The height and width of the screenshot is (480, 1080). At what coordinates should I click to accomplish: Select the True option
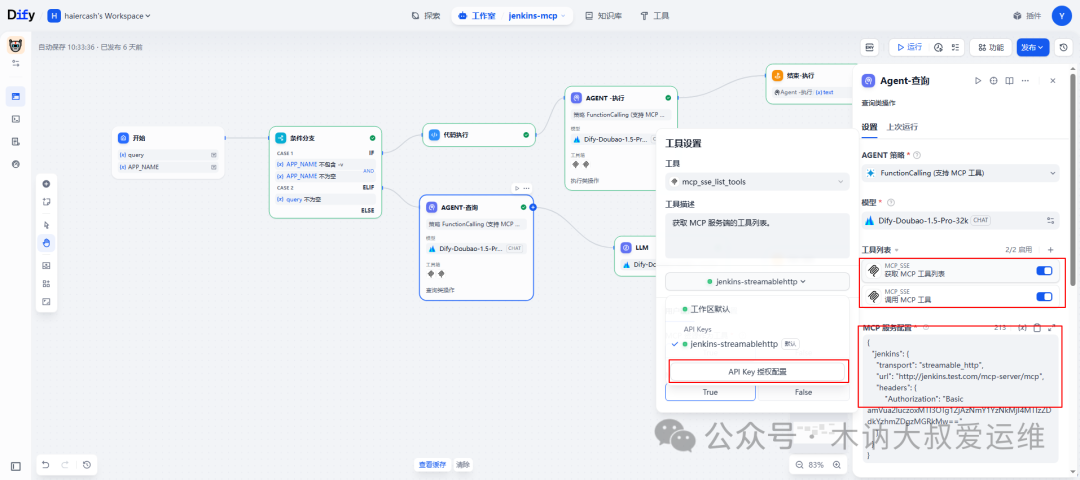pos(710,392)
